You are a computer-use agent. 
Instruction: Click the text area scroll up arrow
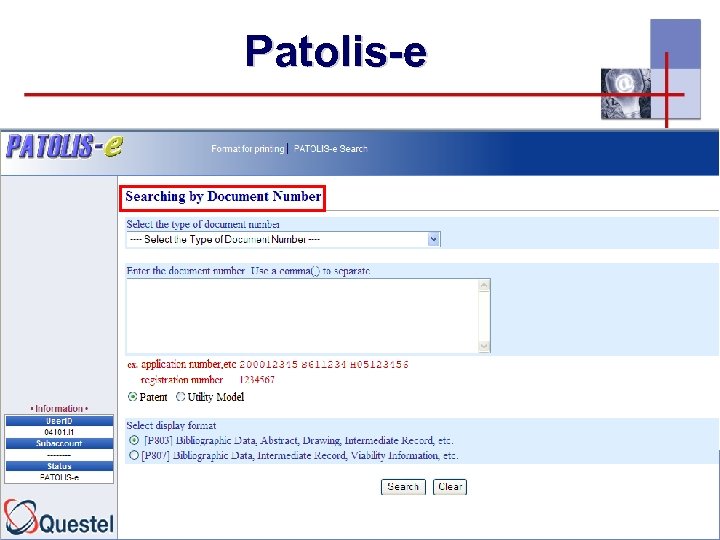point(484,286)
